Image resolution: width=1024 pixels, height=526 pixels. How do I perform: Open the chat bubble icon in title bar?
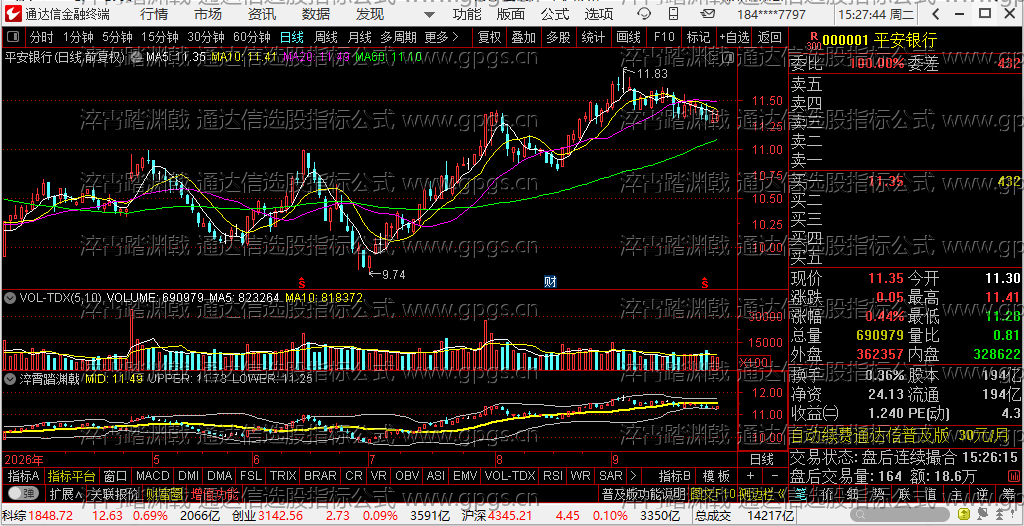[708, 13]
